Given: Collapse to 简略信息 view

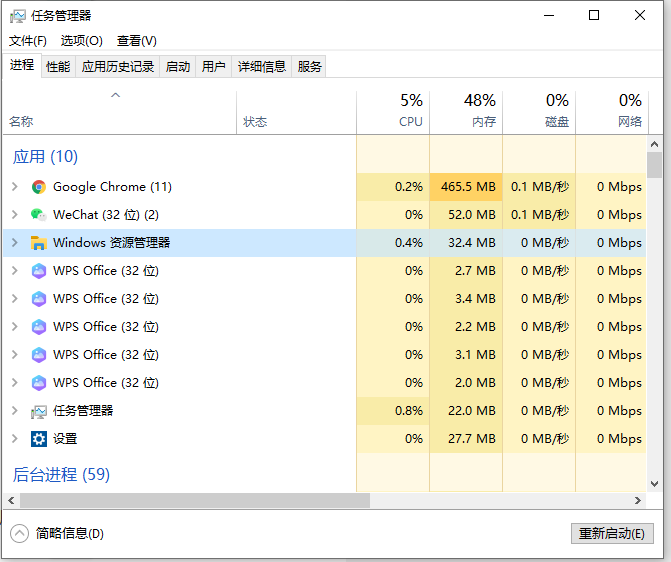Looking at the screenshot, I should (59, 534).
